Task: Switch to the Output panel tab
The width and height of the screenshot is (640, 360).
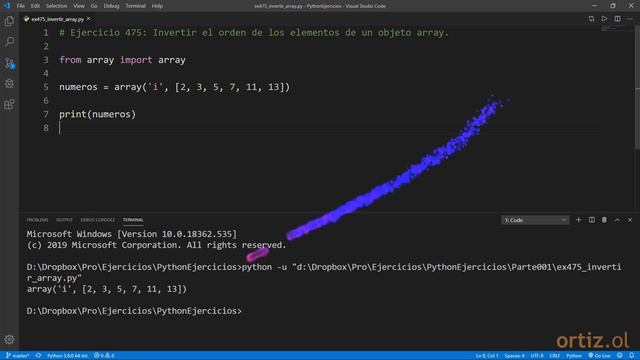Action: [x=64, y=220]
